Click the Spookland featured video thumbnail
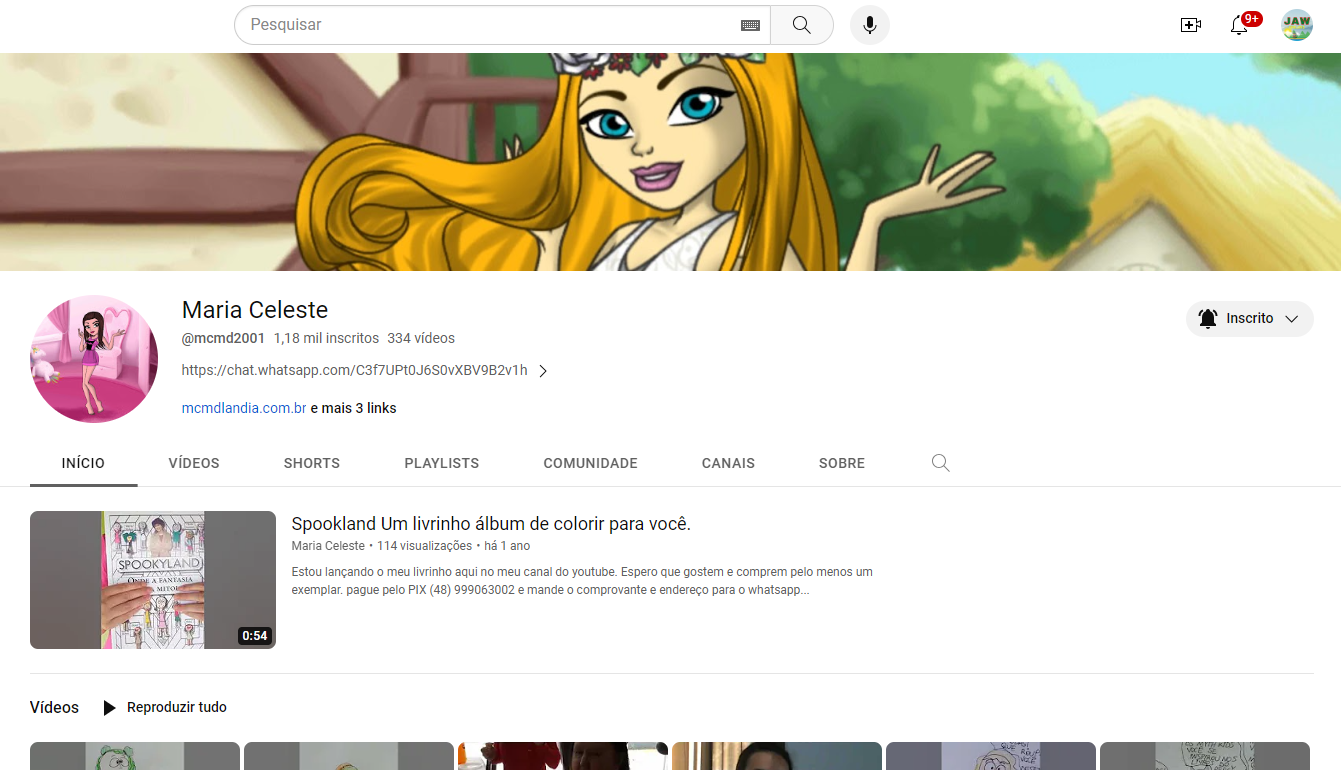Viewport: 1341px width, 770px height. (x=153, y=580)
